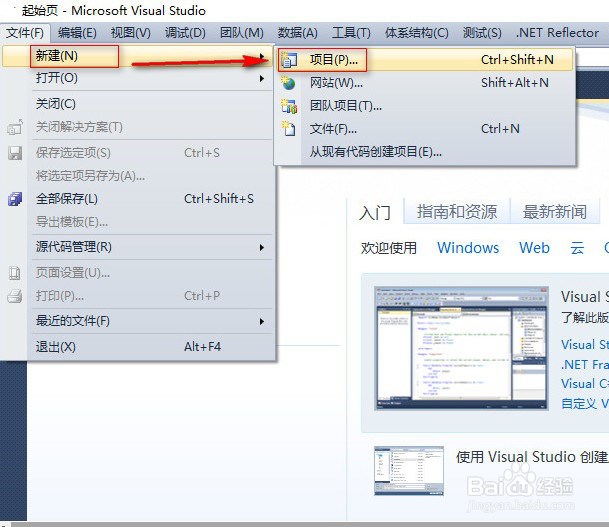Viewport: 609px width, 527px height.
Task: Click the new file icon beside 文件(F)...
Action: click(x=289, y=129)
